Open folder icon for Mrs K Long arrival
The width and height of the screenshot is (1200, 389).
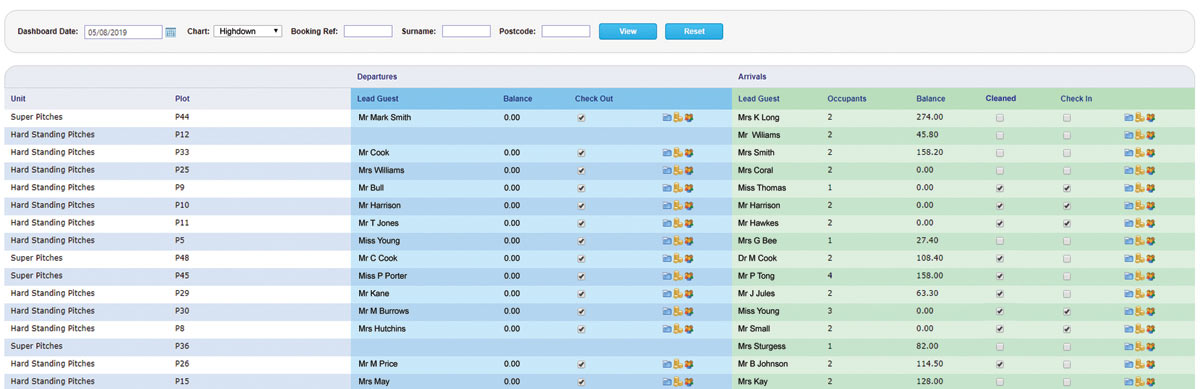1129,118
